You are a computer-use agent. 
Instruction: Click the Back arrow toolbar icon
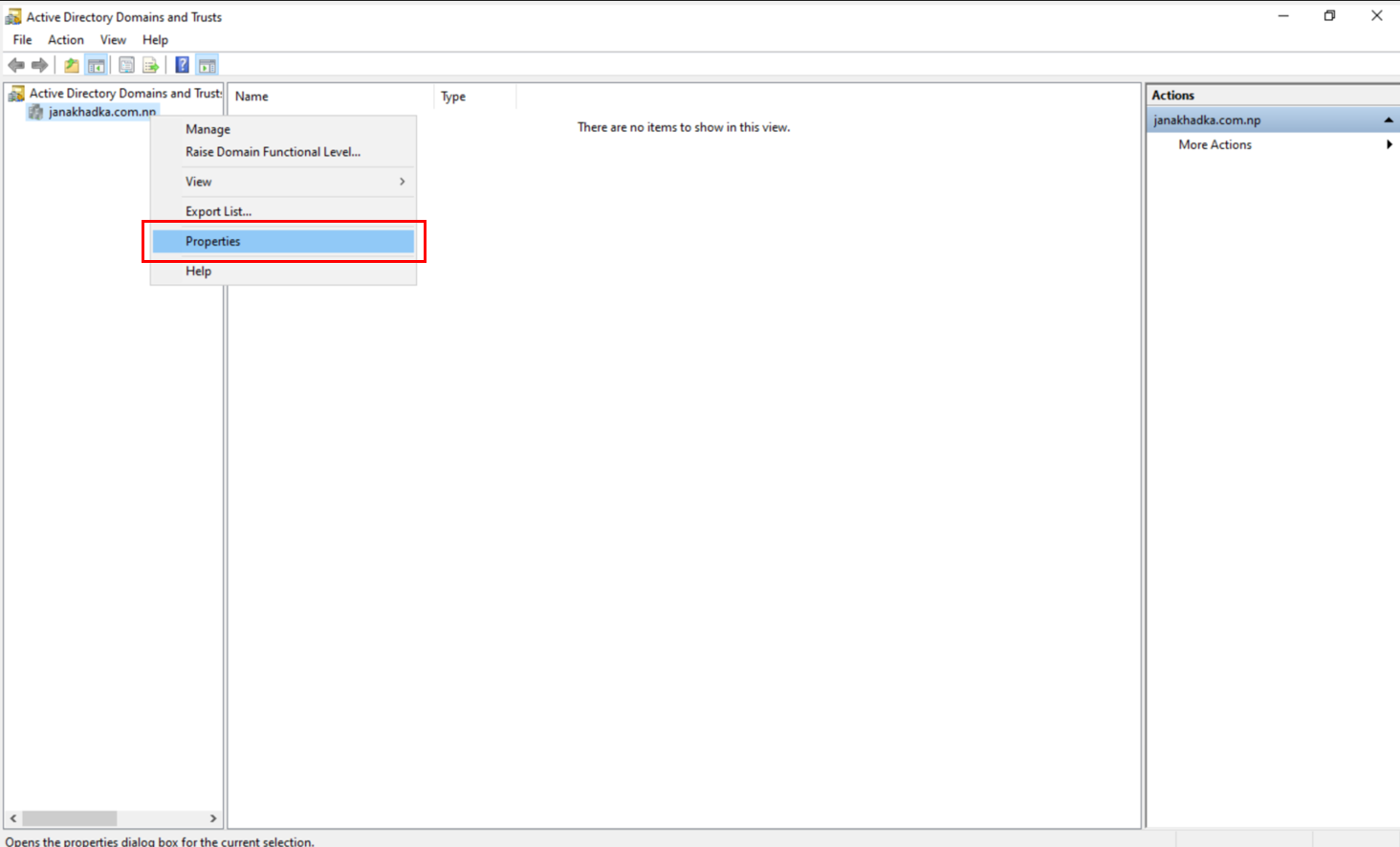point(16,65)
